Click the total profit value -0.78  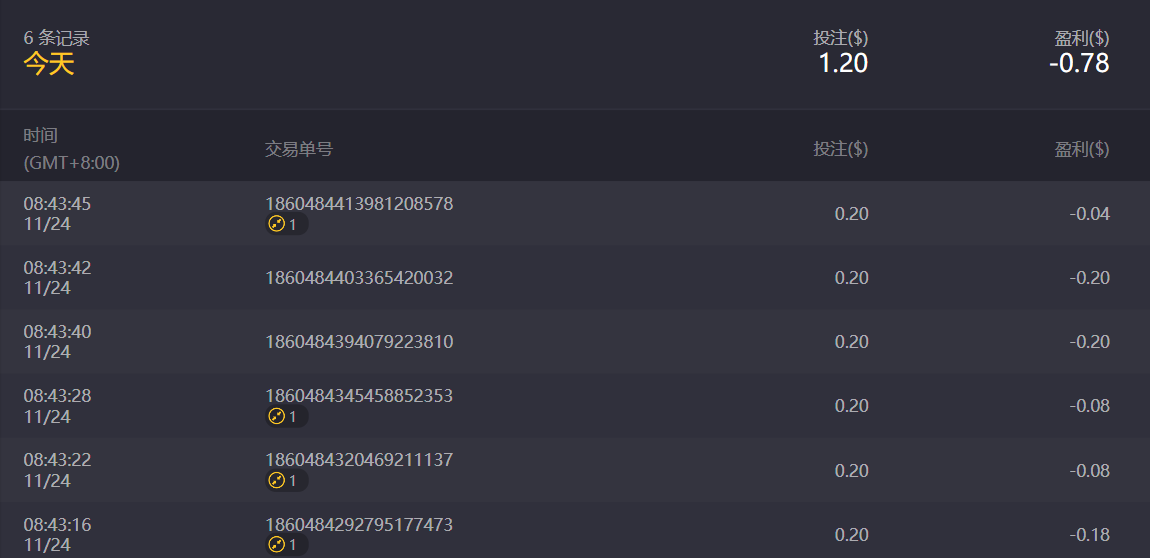click(1079, 63)
